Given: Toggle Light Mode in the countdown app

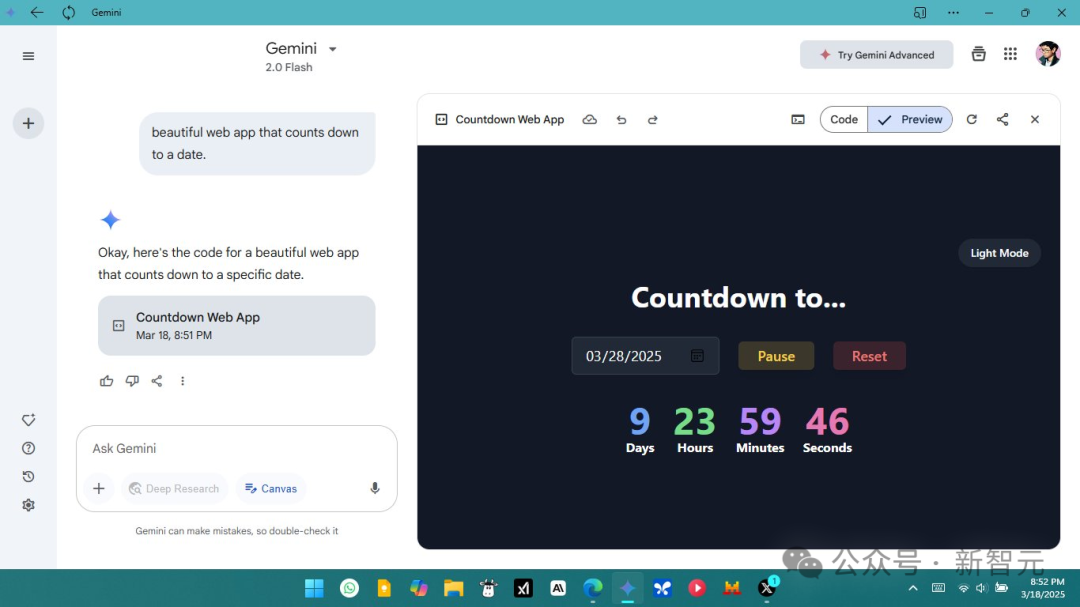Looking at the screenshot, I should click(x=999, y=253).
